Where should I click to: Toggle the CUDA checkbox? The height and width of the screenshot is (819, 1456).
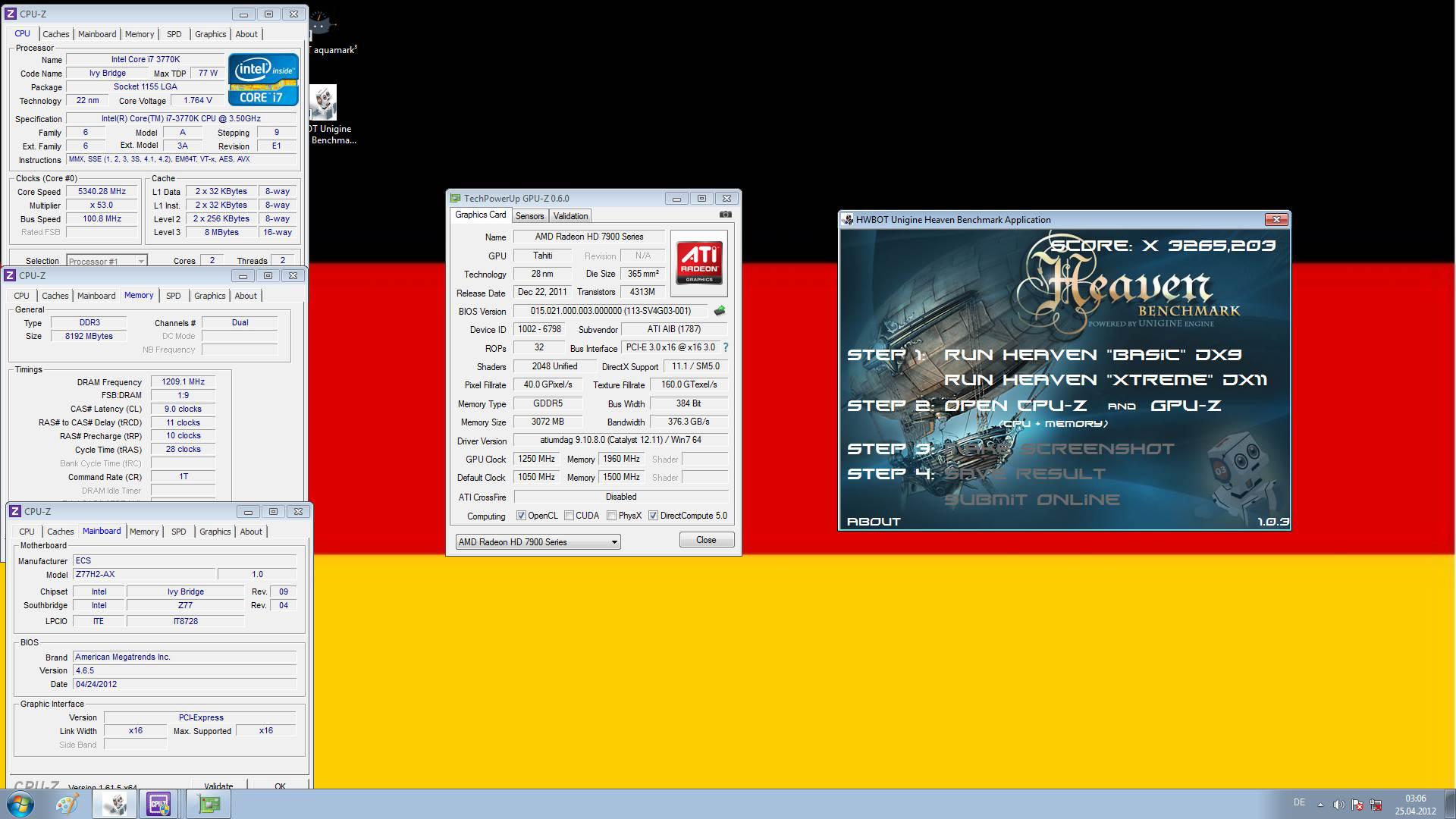click(569, 516)
